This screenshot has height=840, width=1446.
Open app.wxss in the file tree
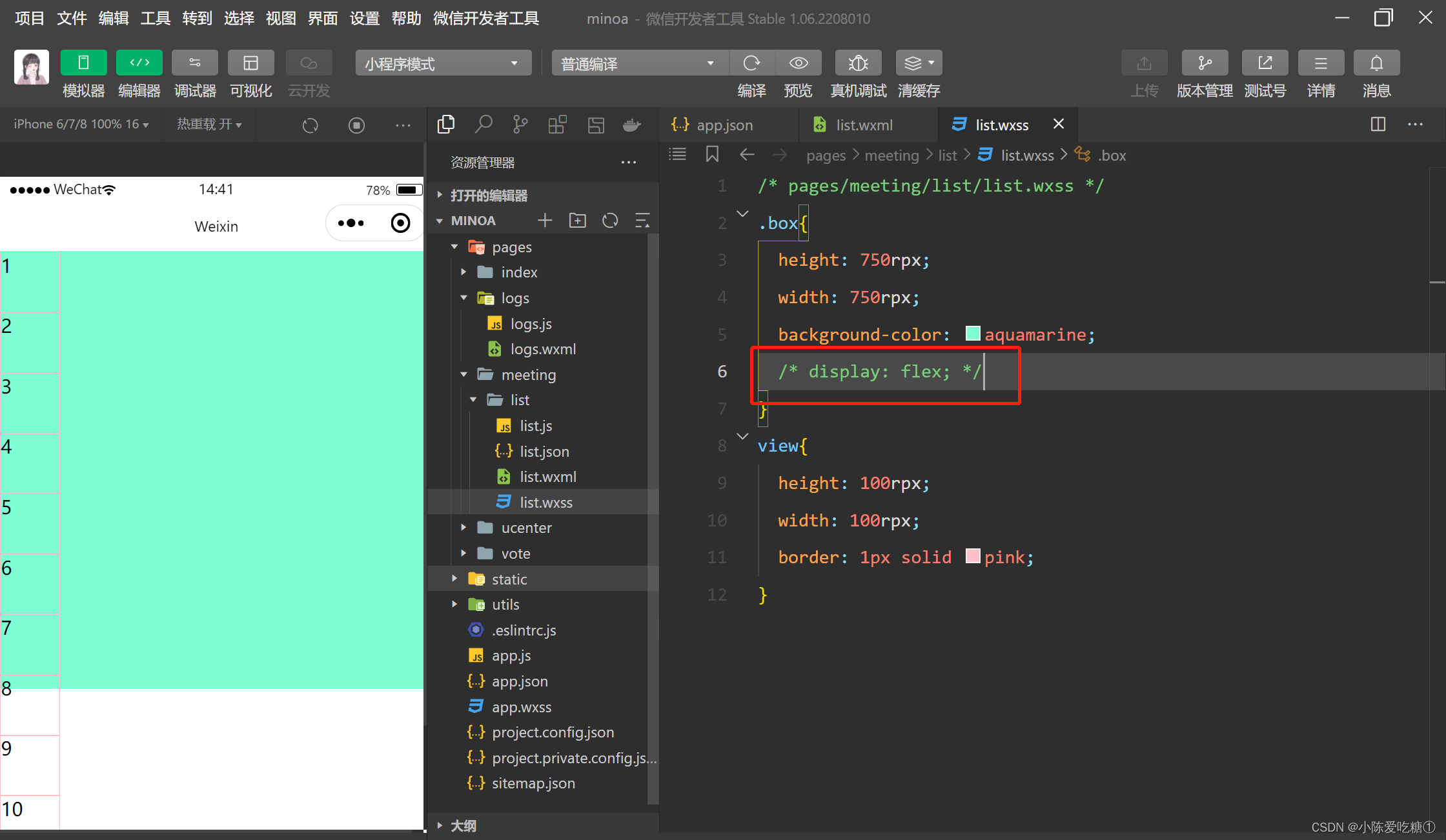click(x=521, y=707)
